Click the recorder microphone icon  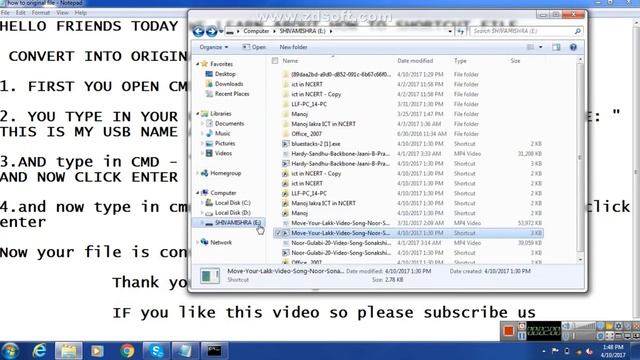point(566,336)
